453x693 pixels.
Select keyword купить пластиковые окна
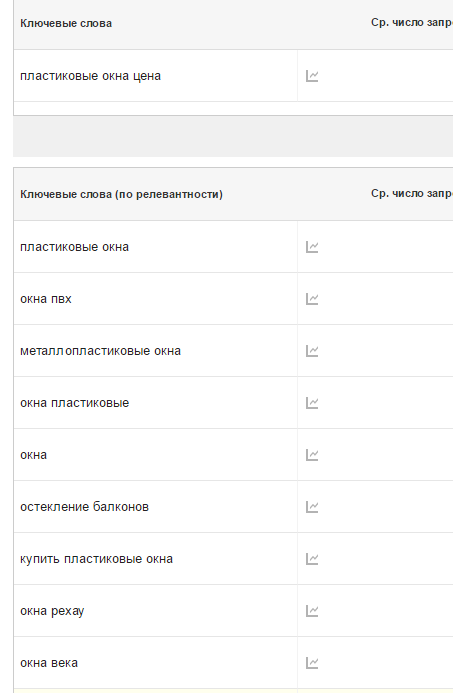[x=96, y=559]
